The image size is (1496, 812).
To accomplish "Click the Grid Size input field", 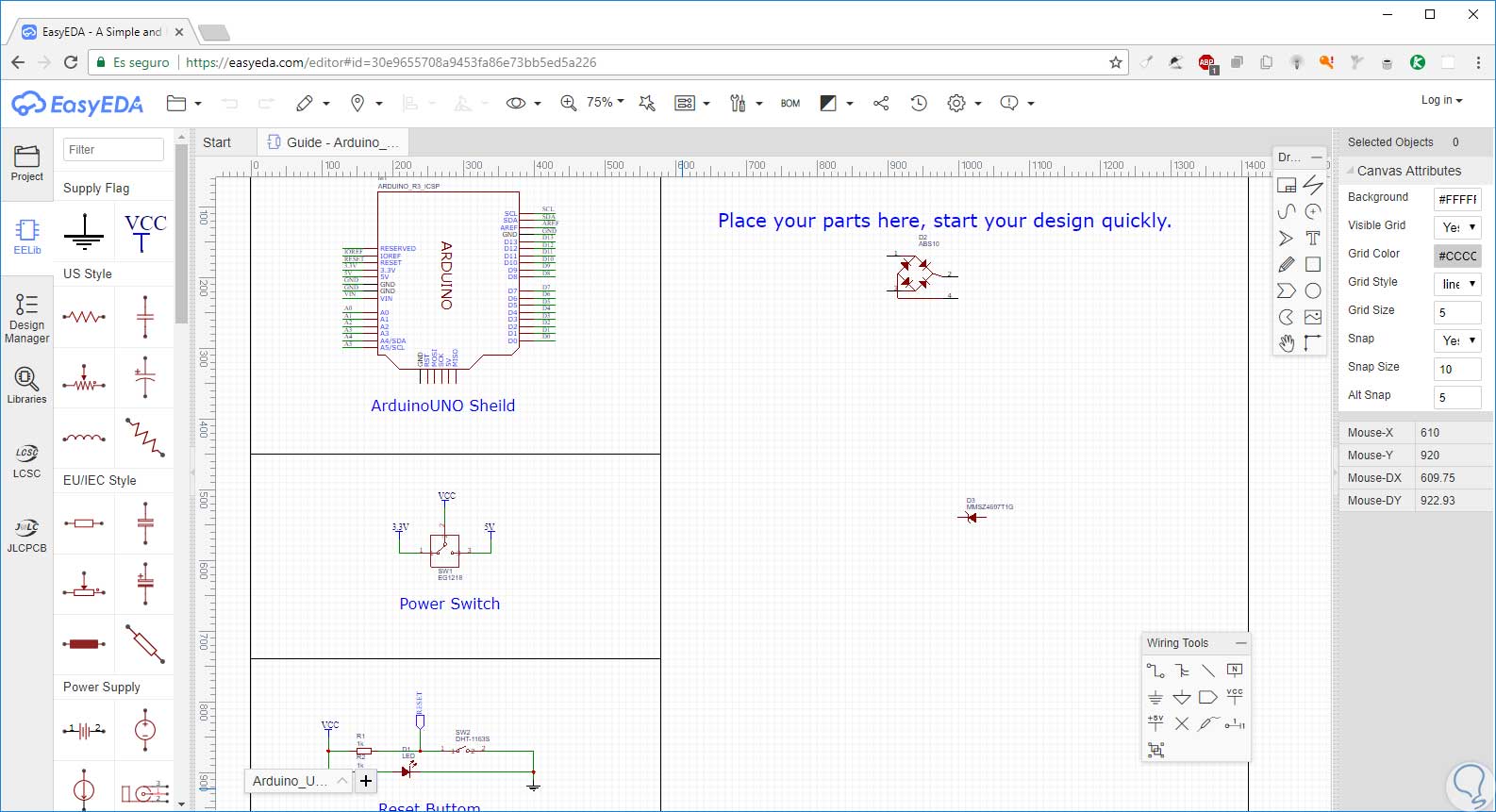I will (1457, 312).
